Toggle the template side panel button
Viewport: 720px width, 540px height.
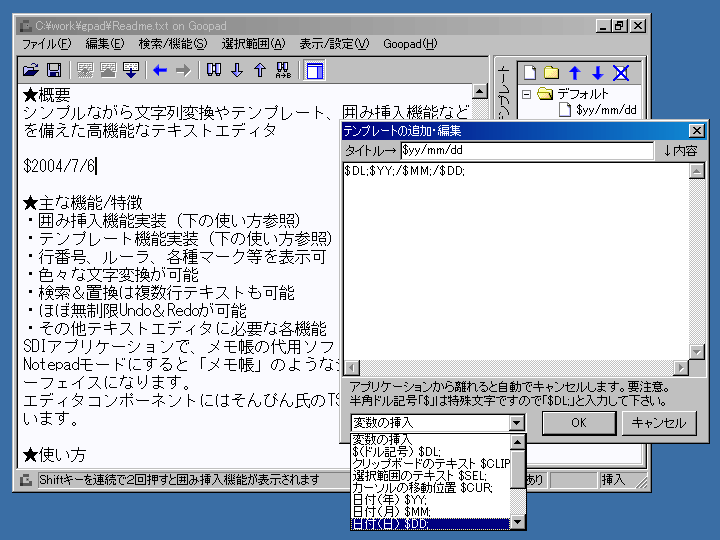tap(315, 71)
